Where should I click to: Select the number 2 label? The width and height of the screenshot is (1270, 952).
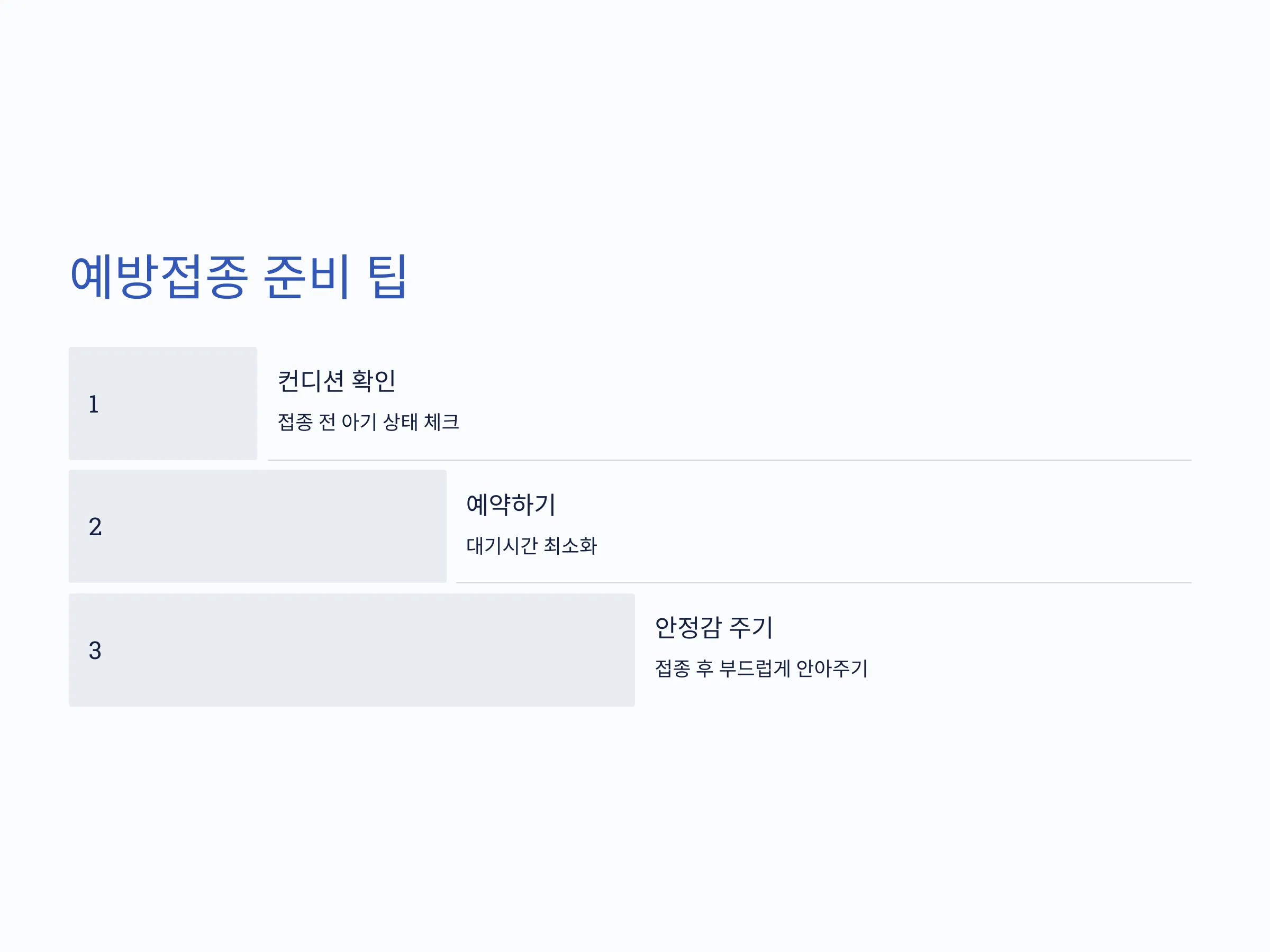pos(95,527)
